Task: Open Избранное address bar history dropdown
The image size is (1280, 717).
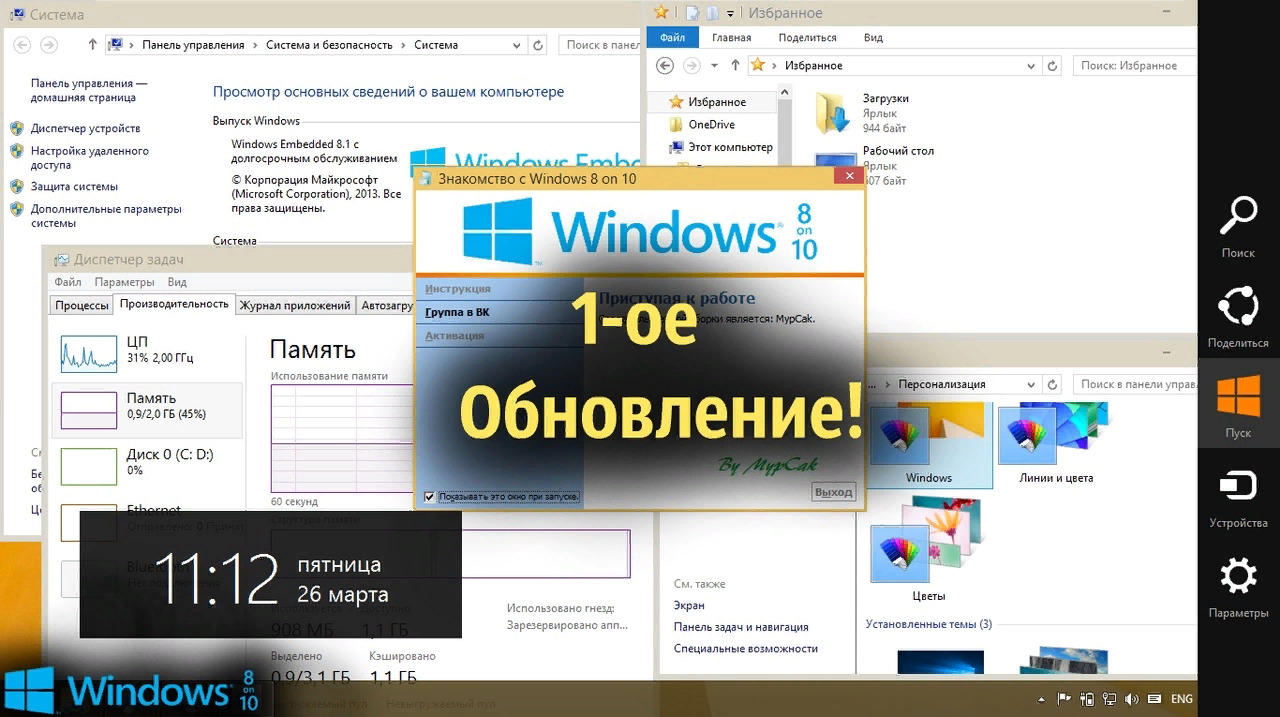Action: click(1032, 66)
